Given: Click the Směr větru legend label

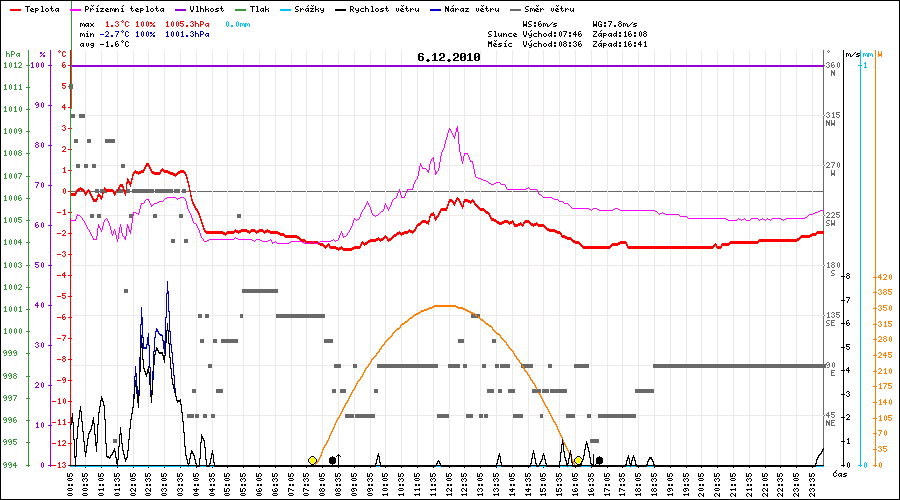Looking at the screenshot, I should point(549,9).
